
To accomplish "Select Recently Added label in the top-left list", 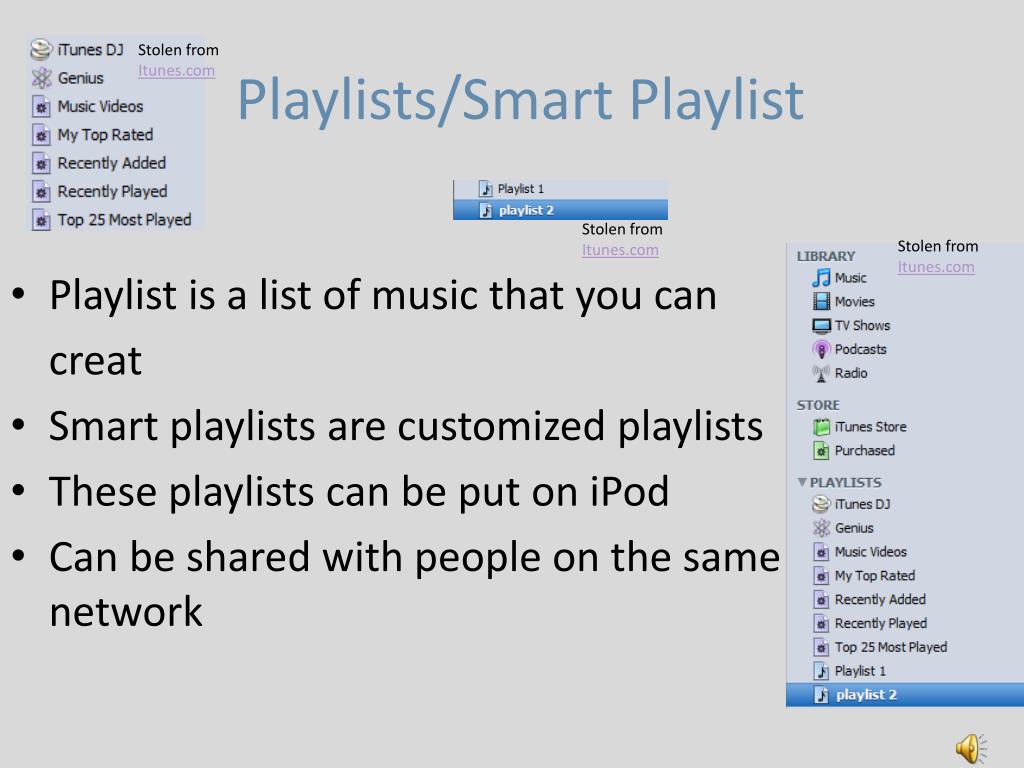I will click(x=112, y=163).
